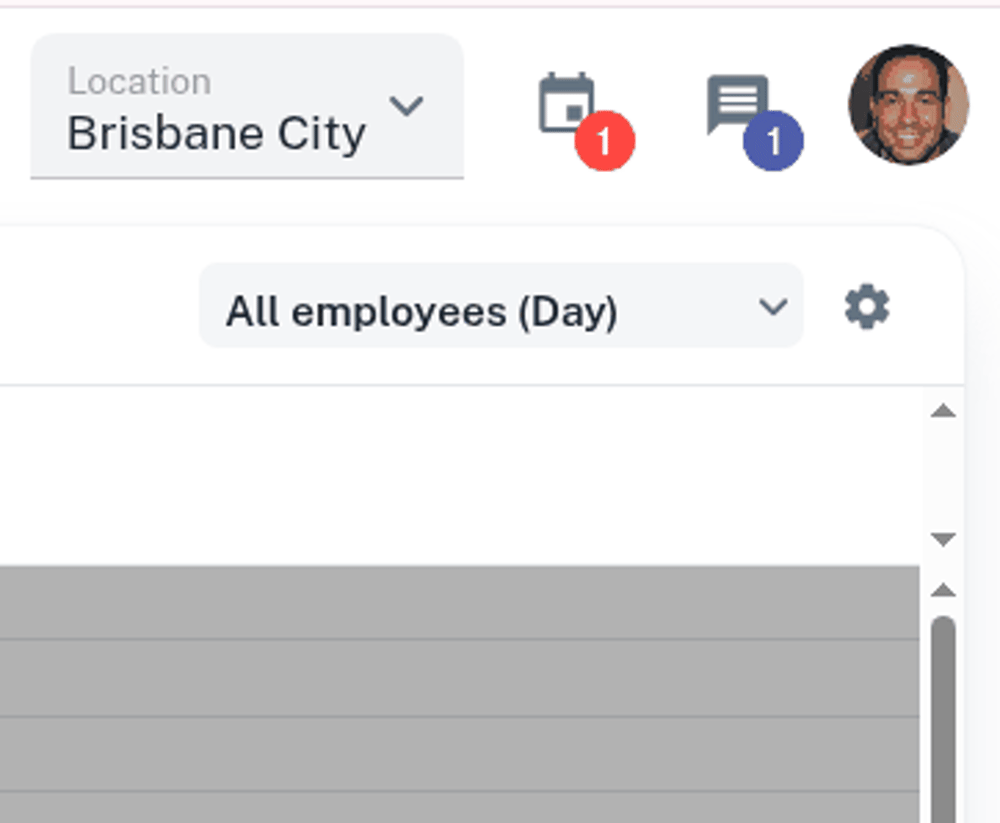
Task: Open the calendar events icon
Action: coord(566,102)
